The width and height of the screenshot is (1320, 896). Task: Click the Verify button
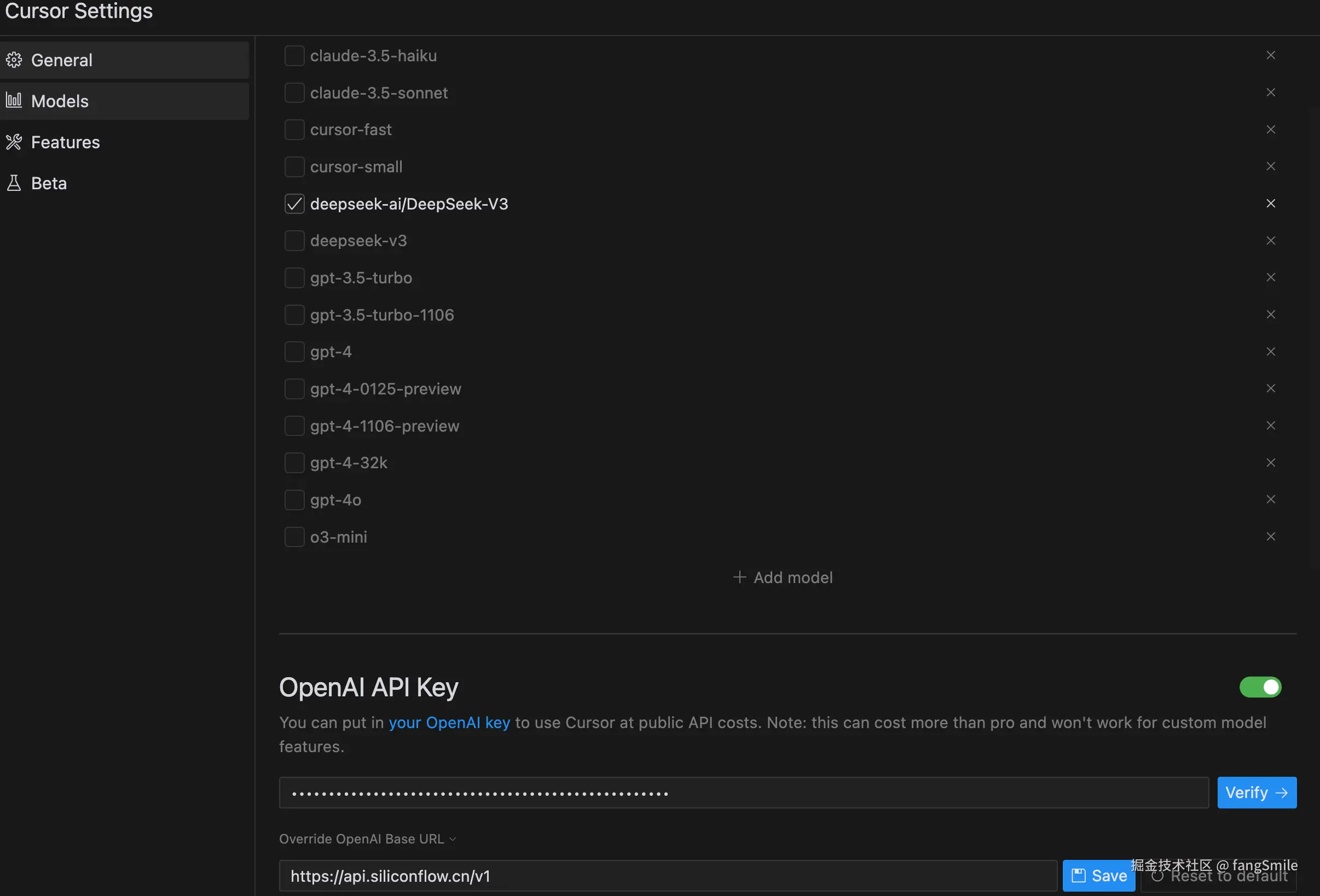[1257, 792]
